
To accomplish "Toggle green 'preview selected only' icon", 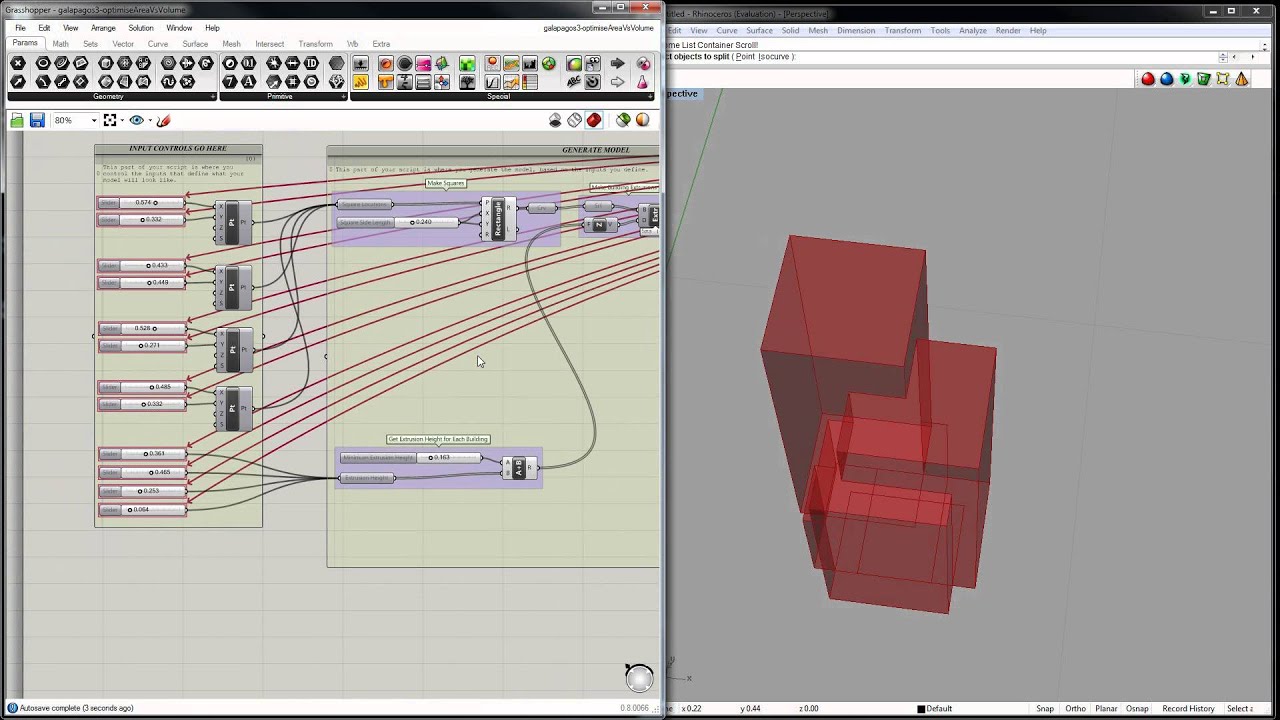I will (x=623, y=120).
